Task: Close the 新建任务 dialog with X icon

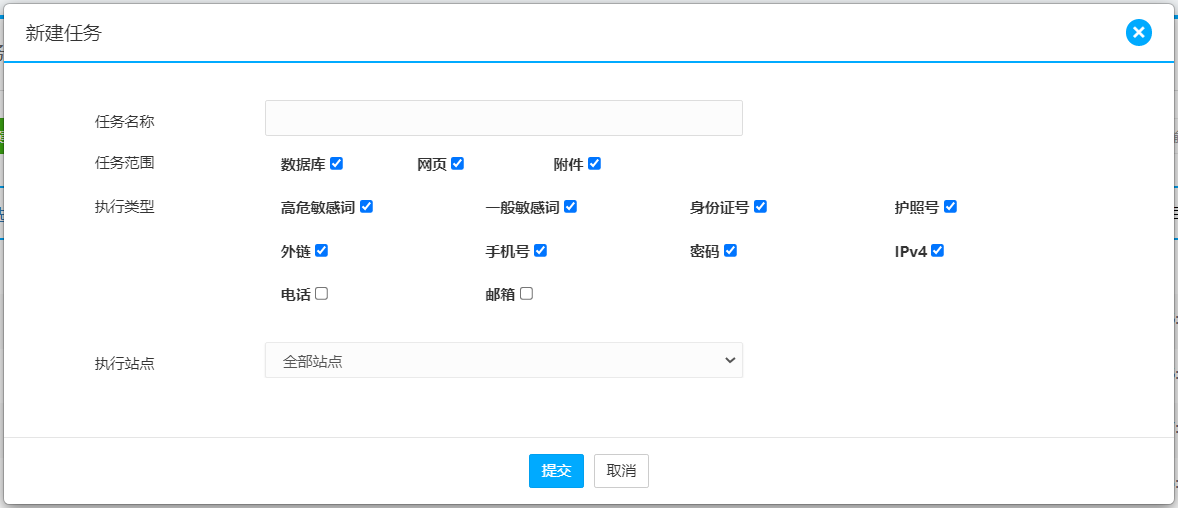Action: 1138,33
